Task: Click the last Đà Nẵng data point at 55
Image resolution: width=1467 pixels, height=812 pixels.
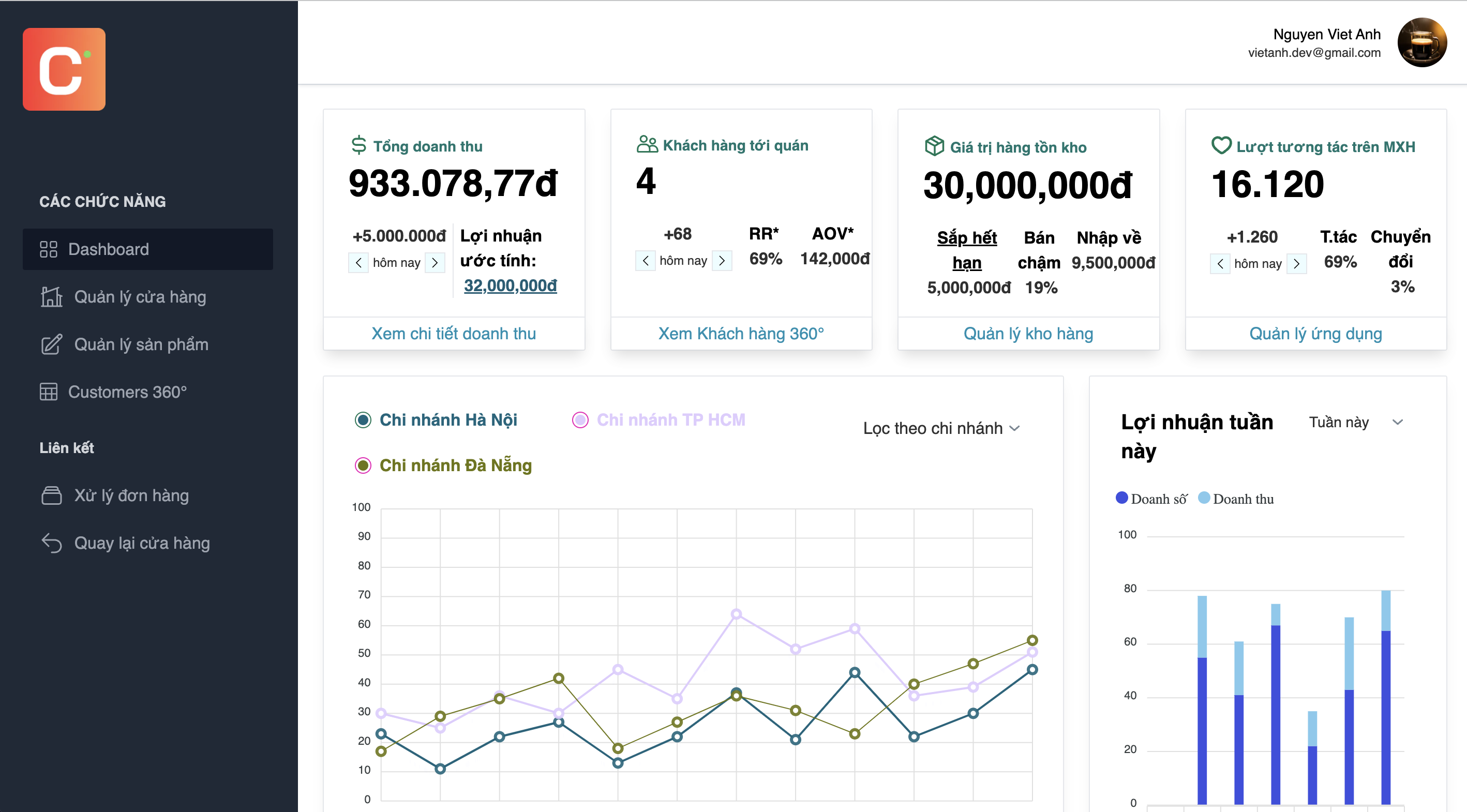Action: tap(1032, 640)
